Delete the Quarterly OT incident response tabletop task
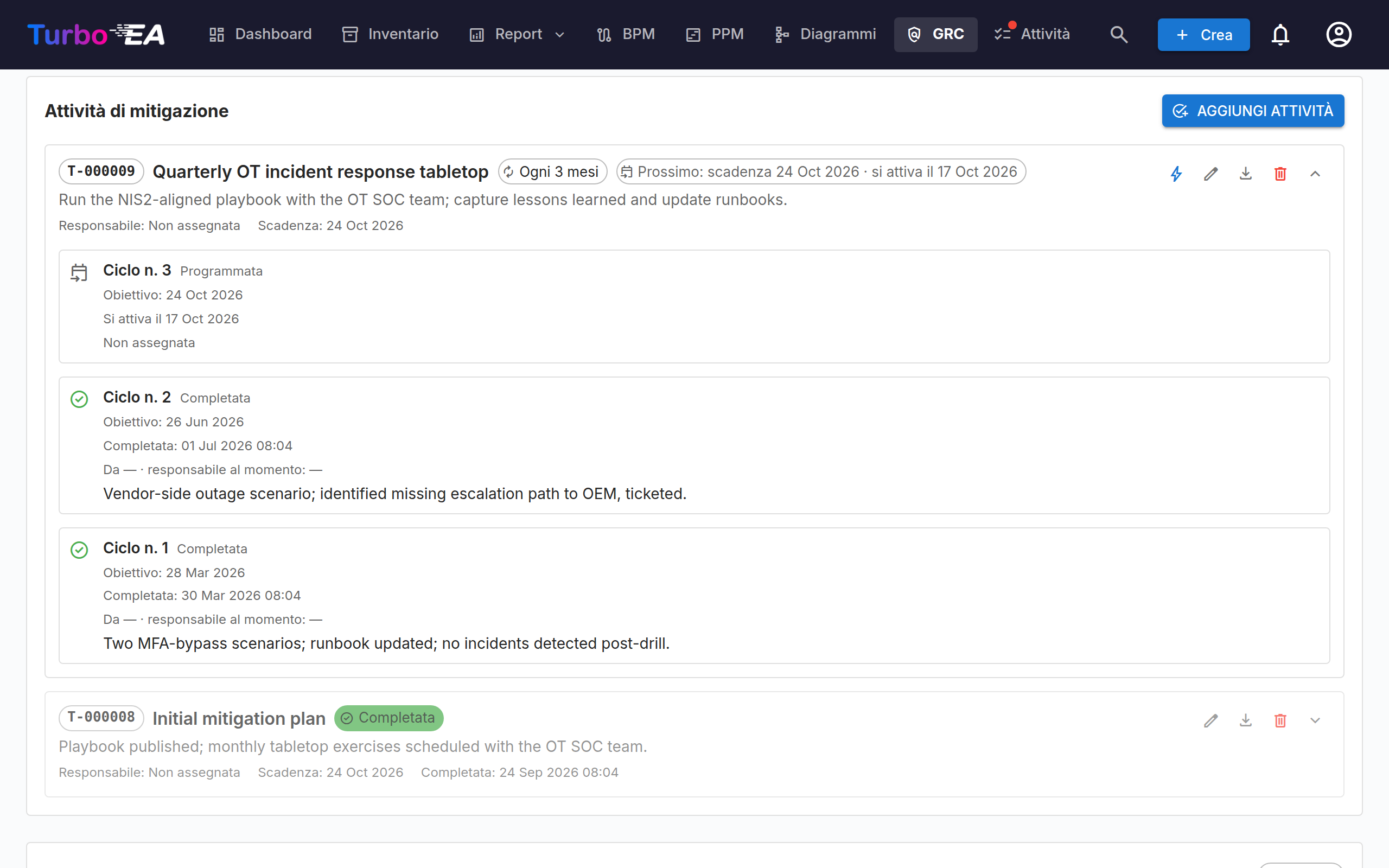 (x=1280, y=174)
